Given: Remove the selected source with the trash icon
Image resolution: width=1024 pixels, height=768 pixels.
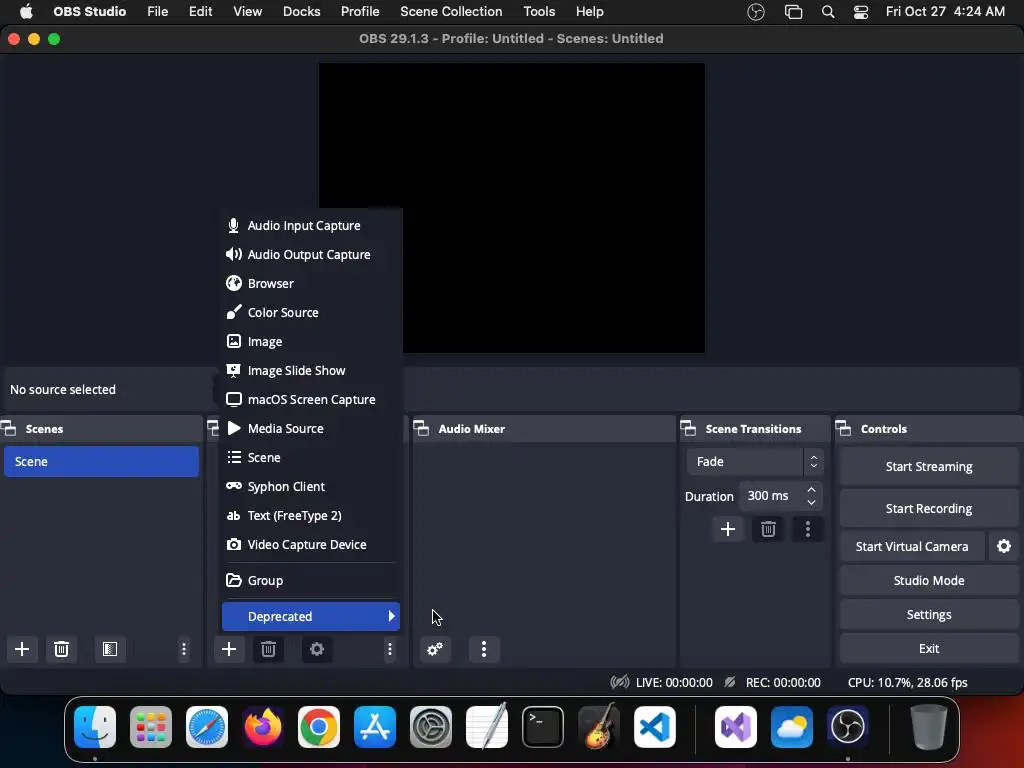Looking at the screenshot, I should point(268,649).
